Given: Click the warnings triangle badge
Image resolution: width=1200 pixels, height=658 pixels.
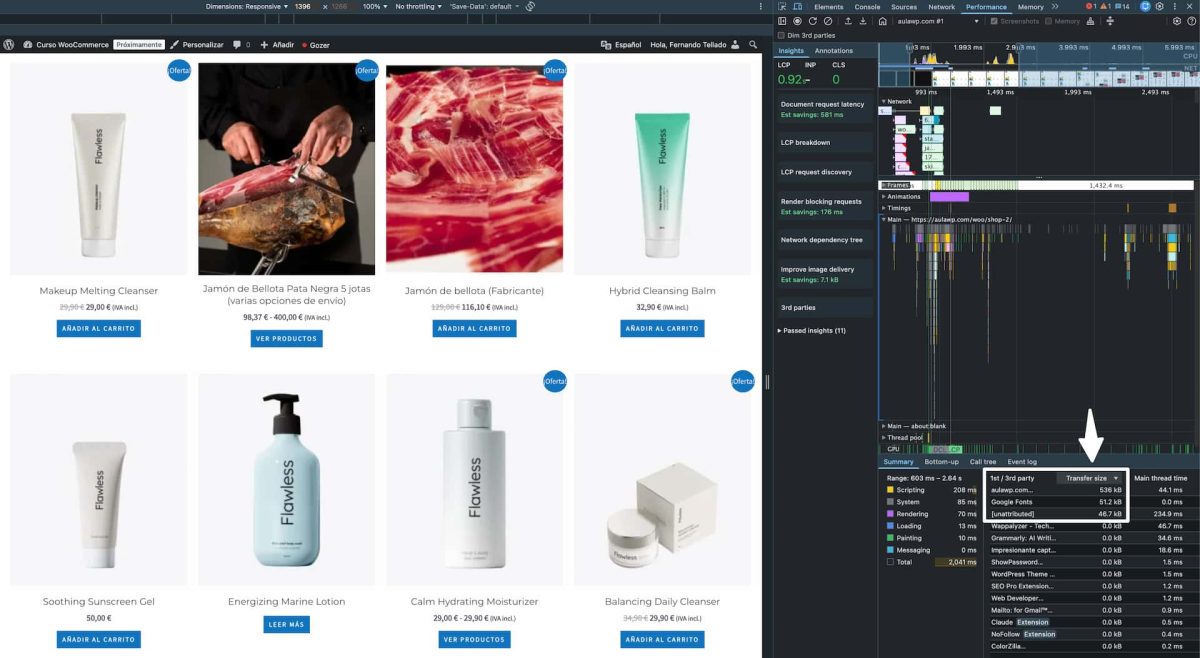Looking at the screenshot, I should (1106, 7).
